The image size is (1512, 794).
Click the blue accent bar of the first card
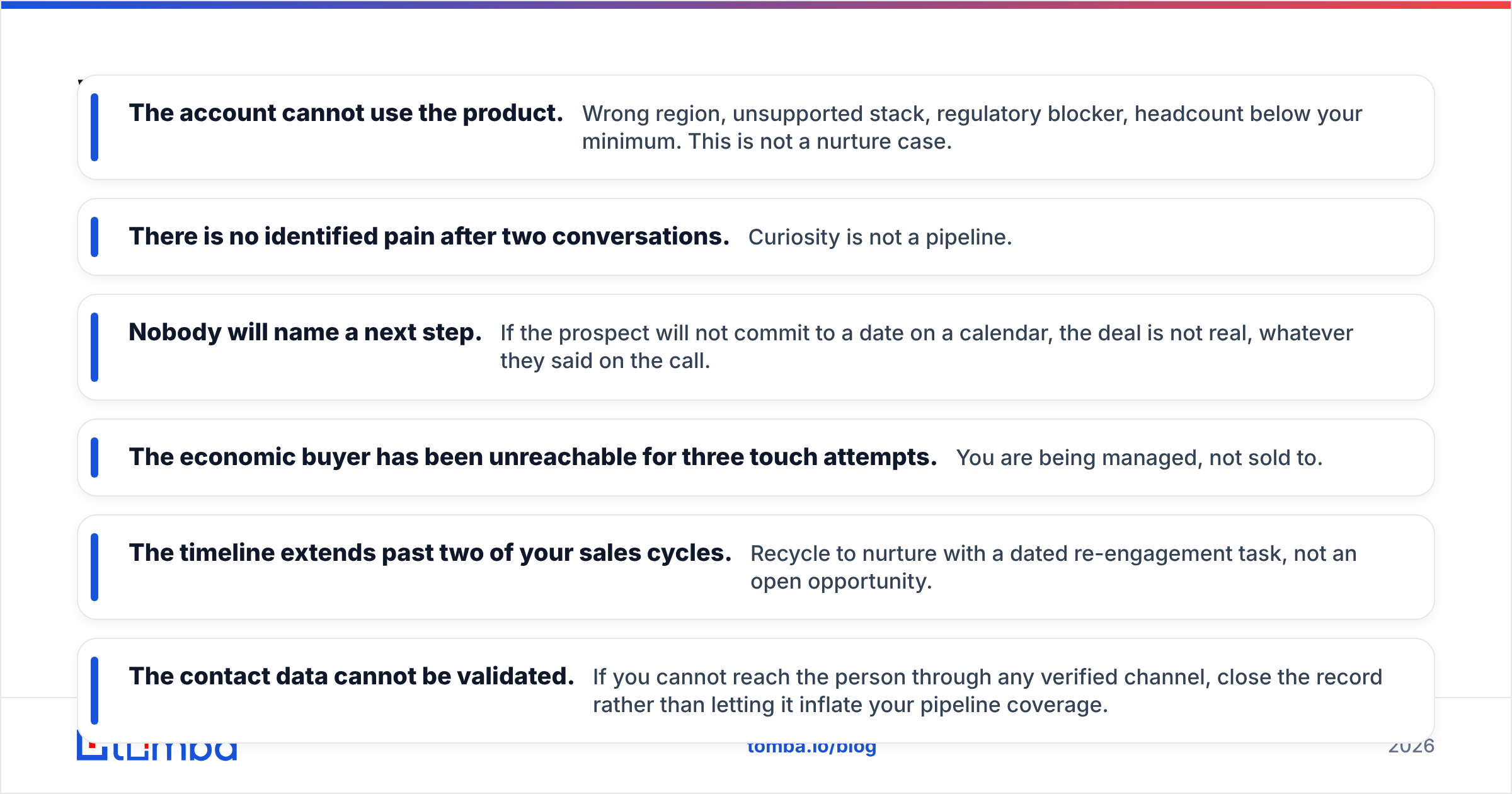94,127
